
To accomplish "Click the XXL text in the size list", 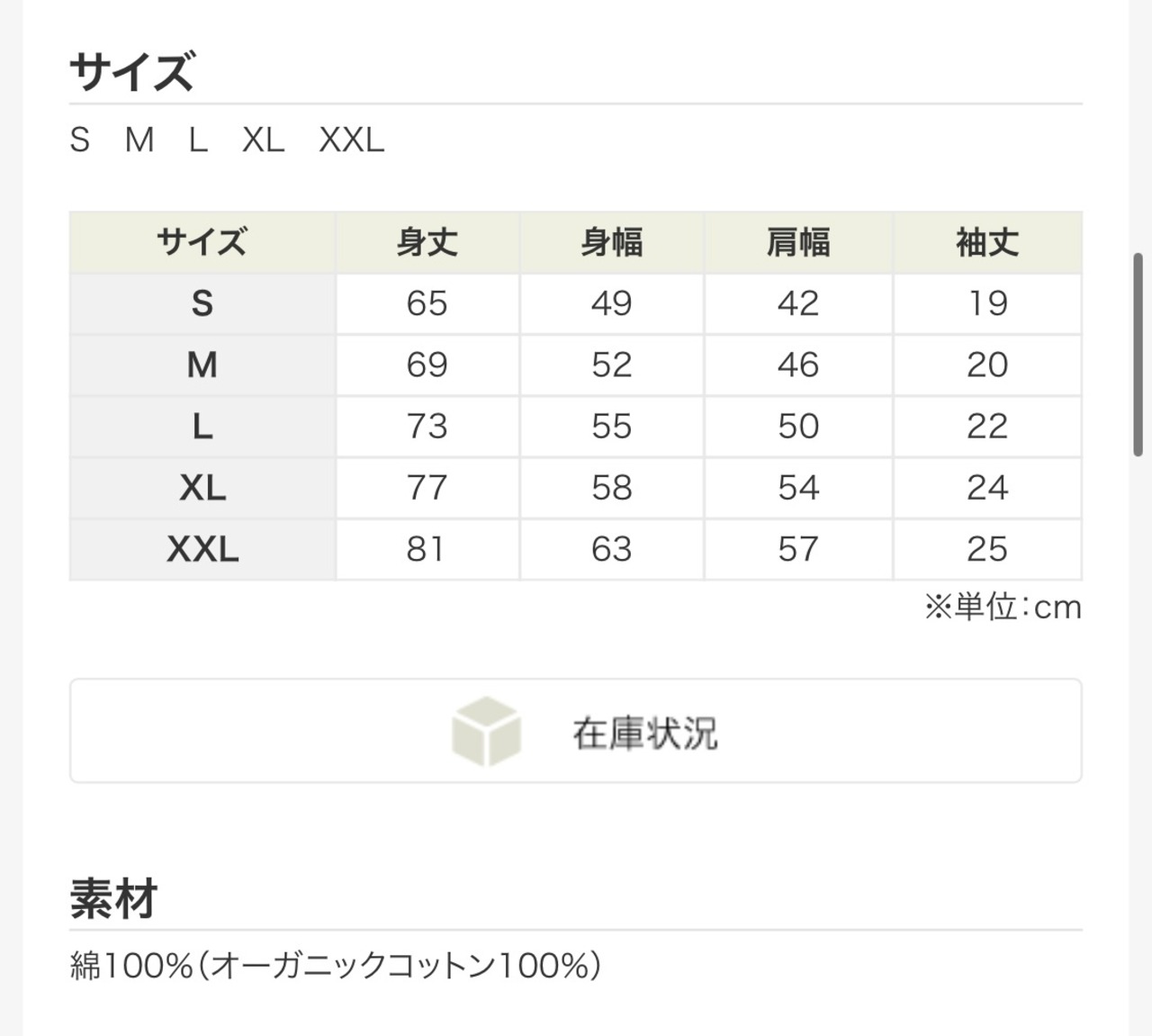I will (352, 140).
